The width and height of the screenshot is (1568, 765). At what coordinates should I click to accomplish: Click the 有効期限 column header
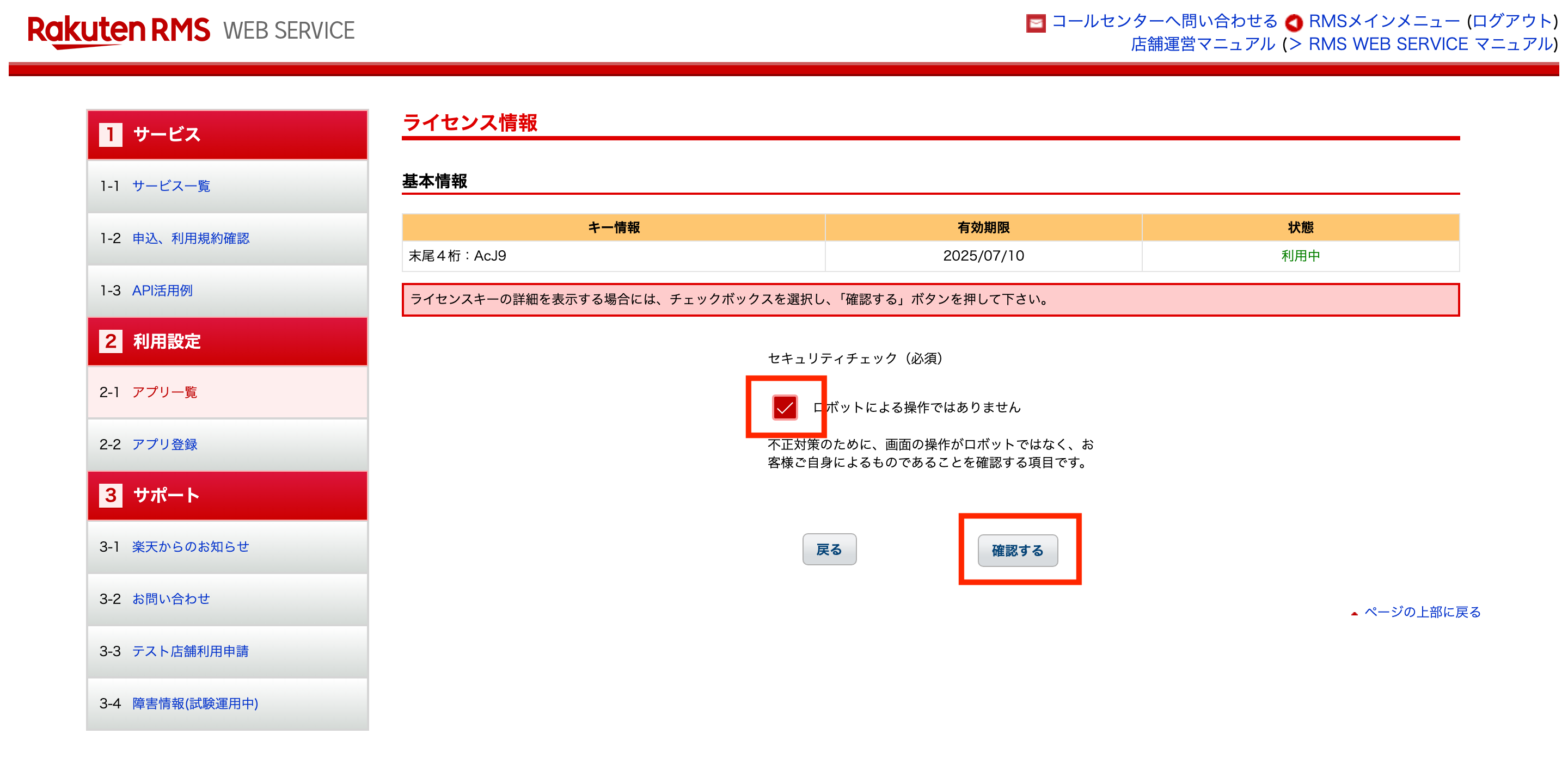[983, 227]
